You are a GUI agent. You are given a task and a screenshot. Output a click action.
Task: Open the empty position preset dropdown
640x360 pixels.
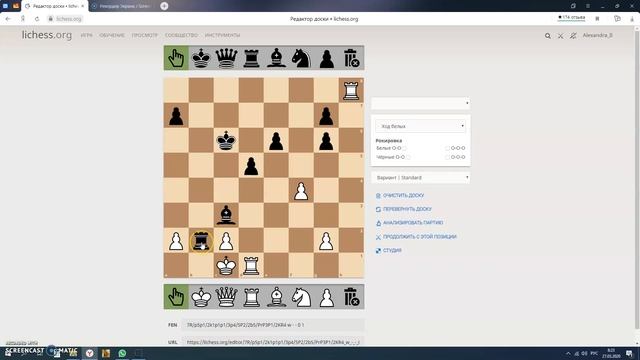(420, 103)
